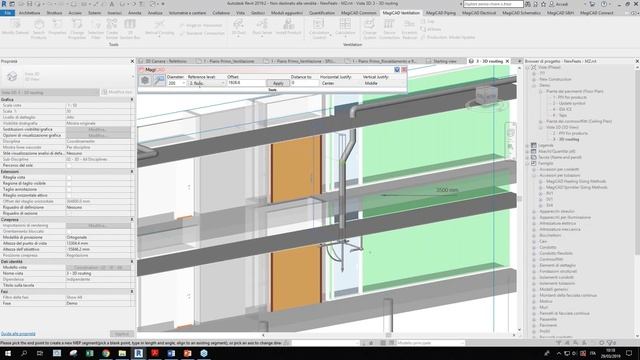Open the Search Products tool
The image size is (640, 360).
[x=39, y=29]
